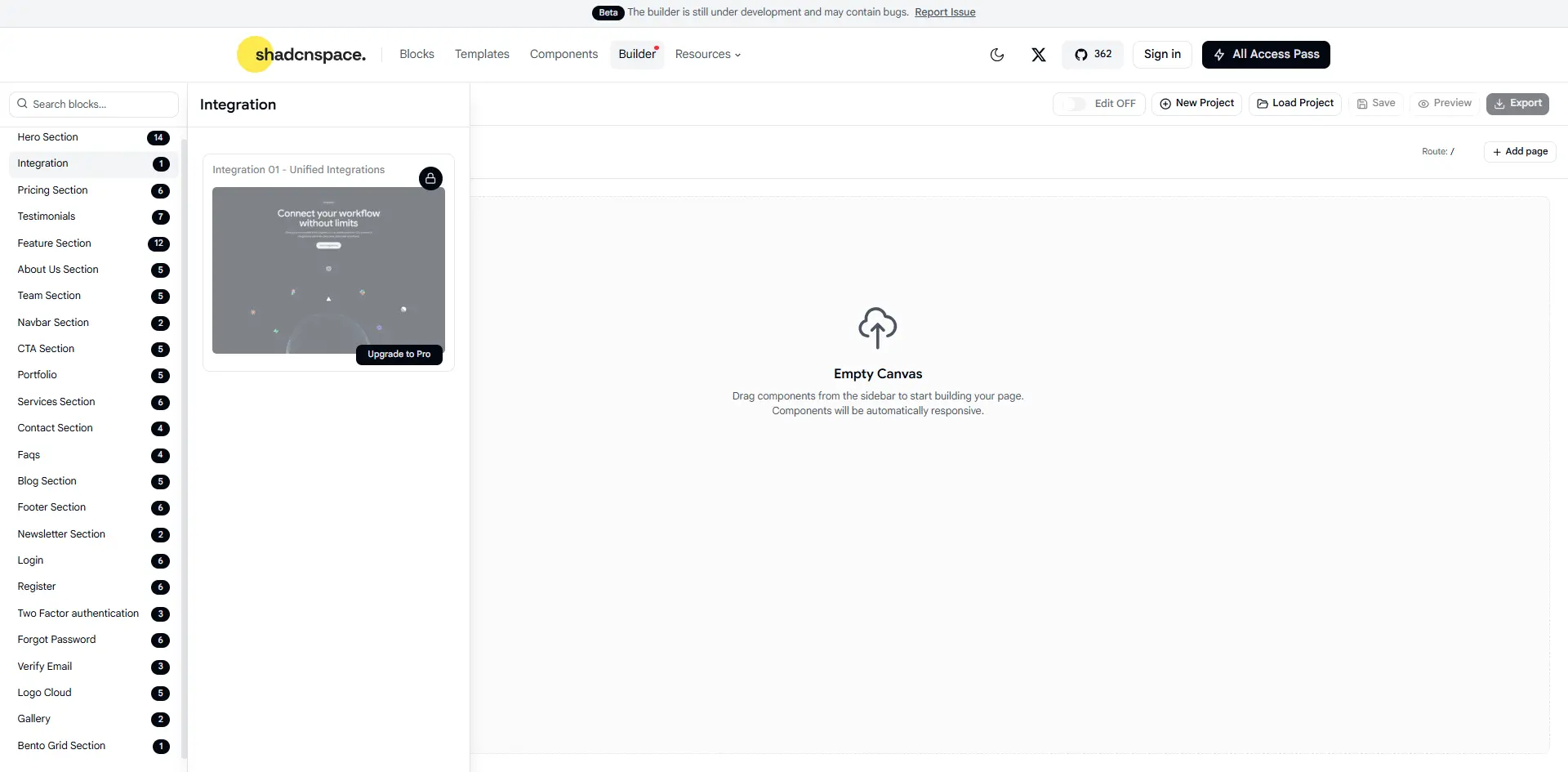Click the Add page button
The width and height of the screenshot is (1568, 772).
(1519, 152)
